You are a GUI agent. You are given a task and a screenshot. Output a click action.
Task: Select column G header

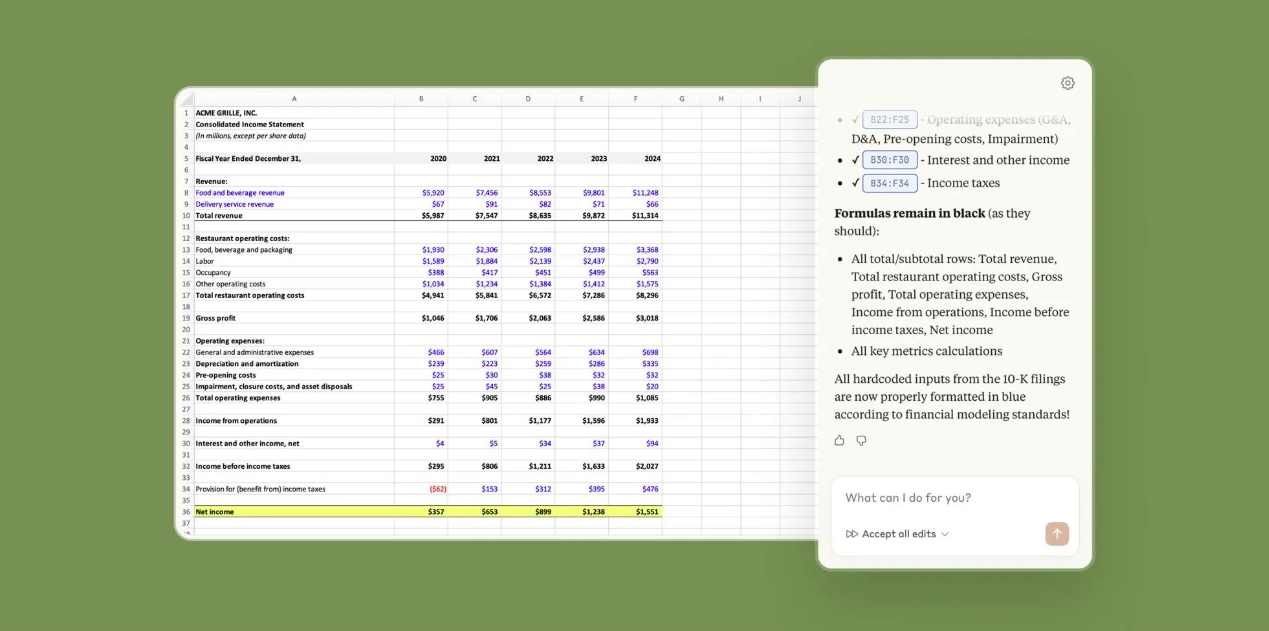(x=681, y=99)
